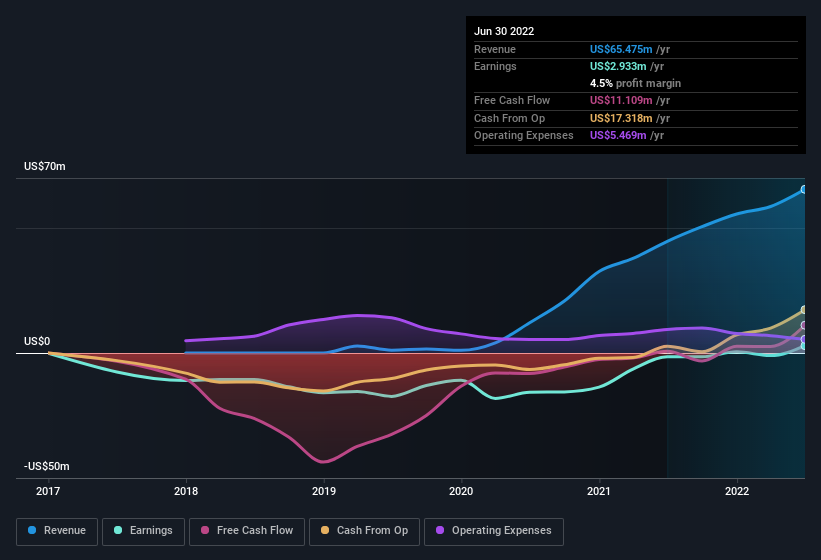Click the Free Cash Flow label in tooltip
This screenshot has height=560, width=821.
pyautogui.click(x=512, y=100)
